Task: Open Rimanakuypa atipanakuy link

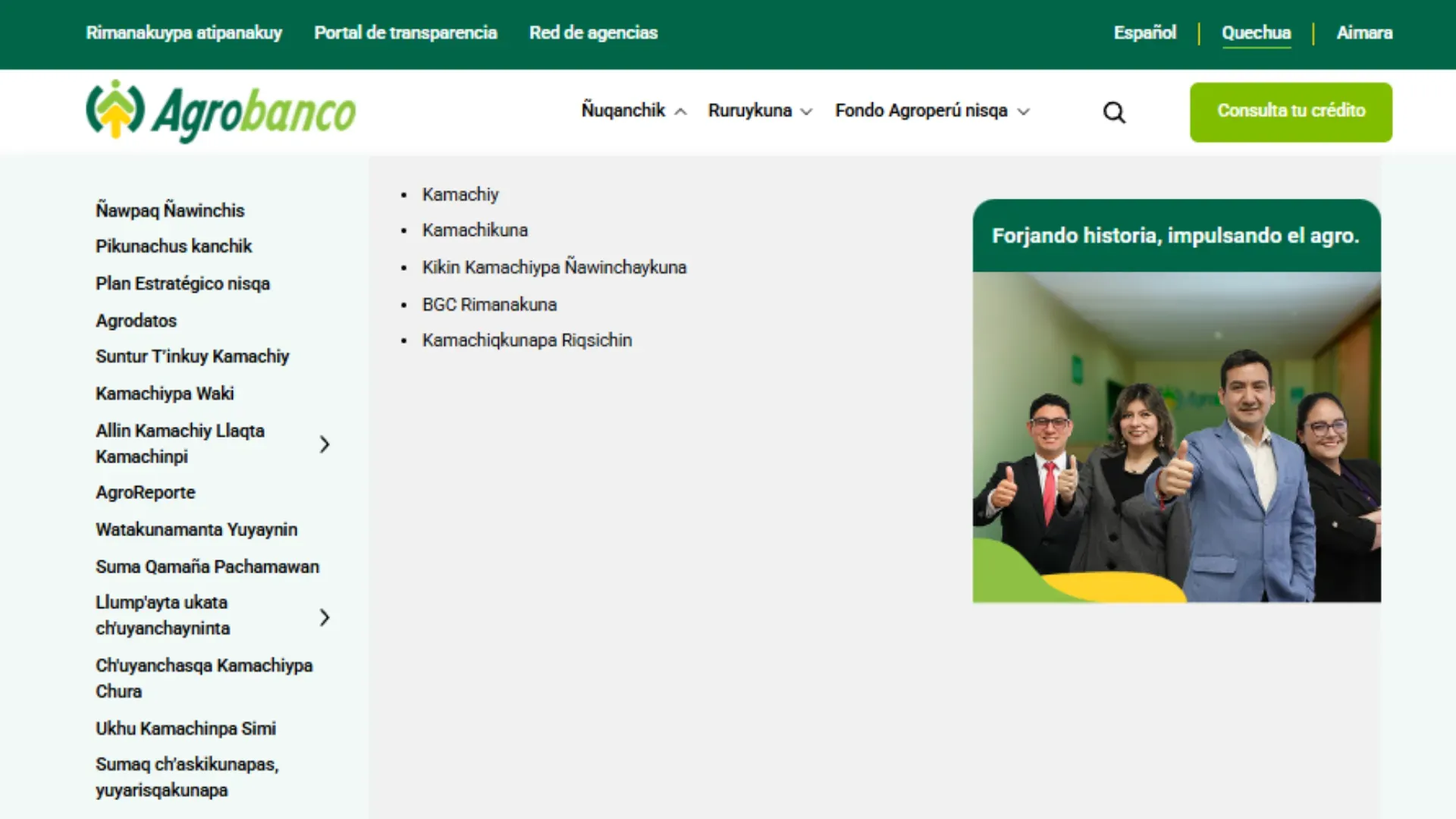Action: 184,33
